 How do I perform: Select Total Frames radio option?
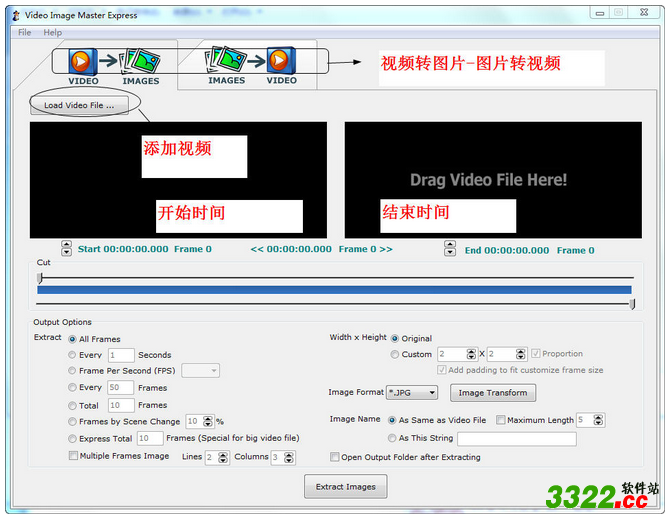pyautogui.click(x=72, y=406)
